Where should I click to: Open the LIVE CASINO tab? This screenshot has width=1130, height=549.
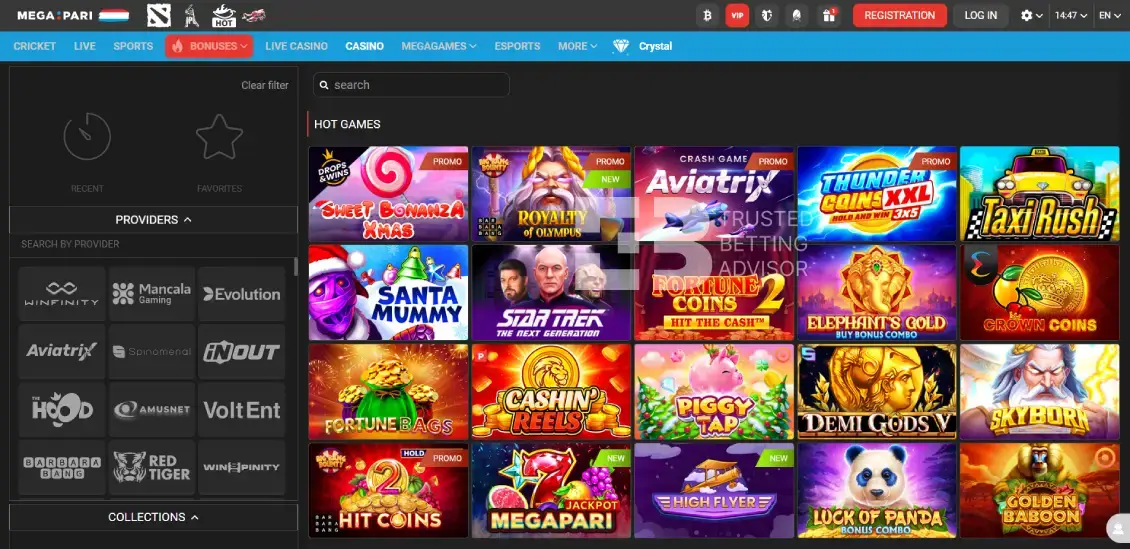296,46
